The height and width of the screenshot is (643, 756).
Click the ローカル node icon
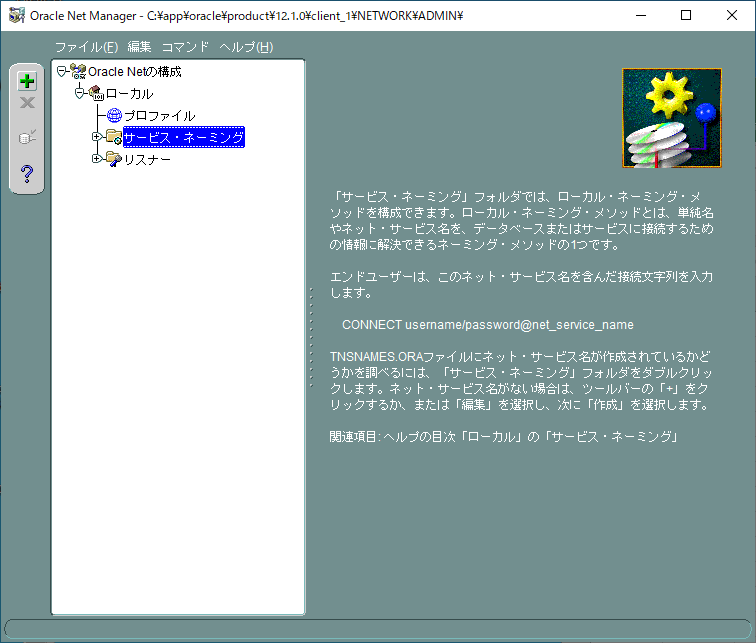(96, 93)
